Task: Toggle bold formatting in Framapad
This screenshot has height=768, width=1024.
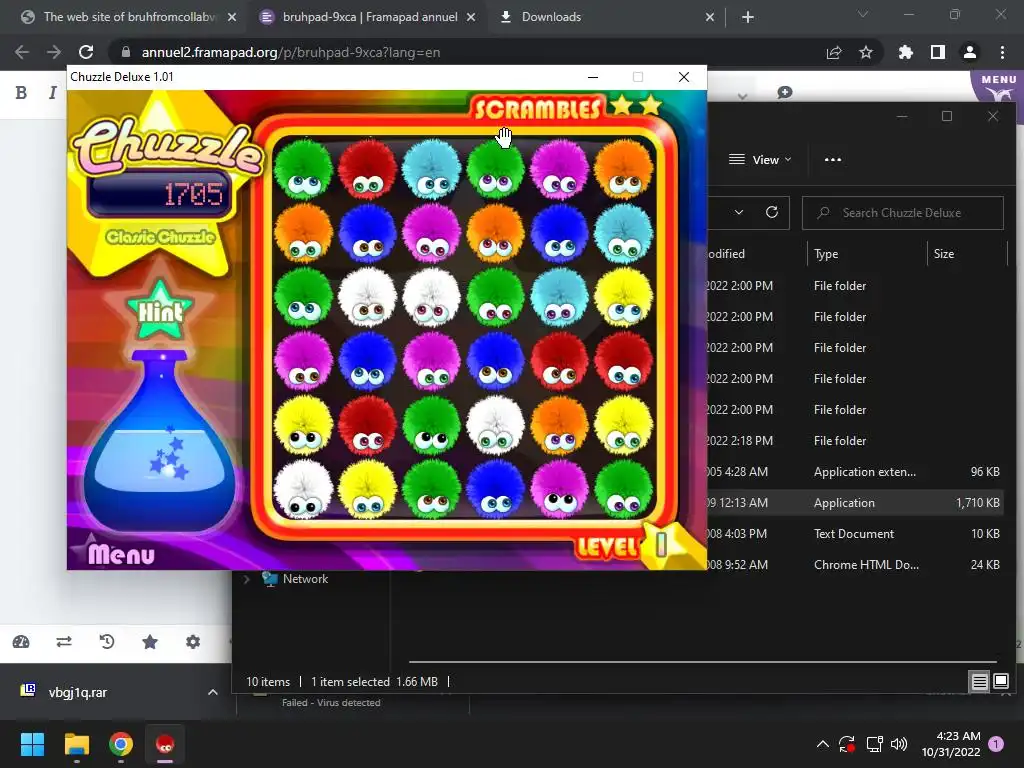Action: point(21,93)
